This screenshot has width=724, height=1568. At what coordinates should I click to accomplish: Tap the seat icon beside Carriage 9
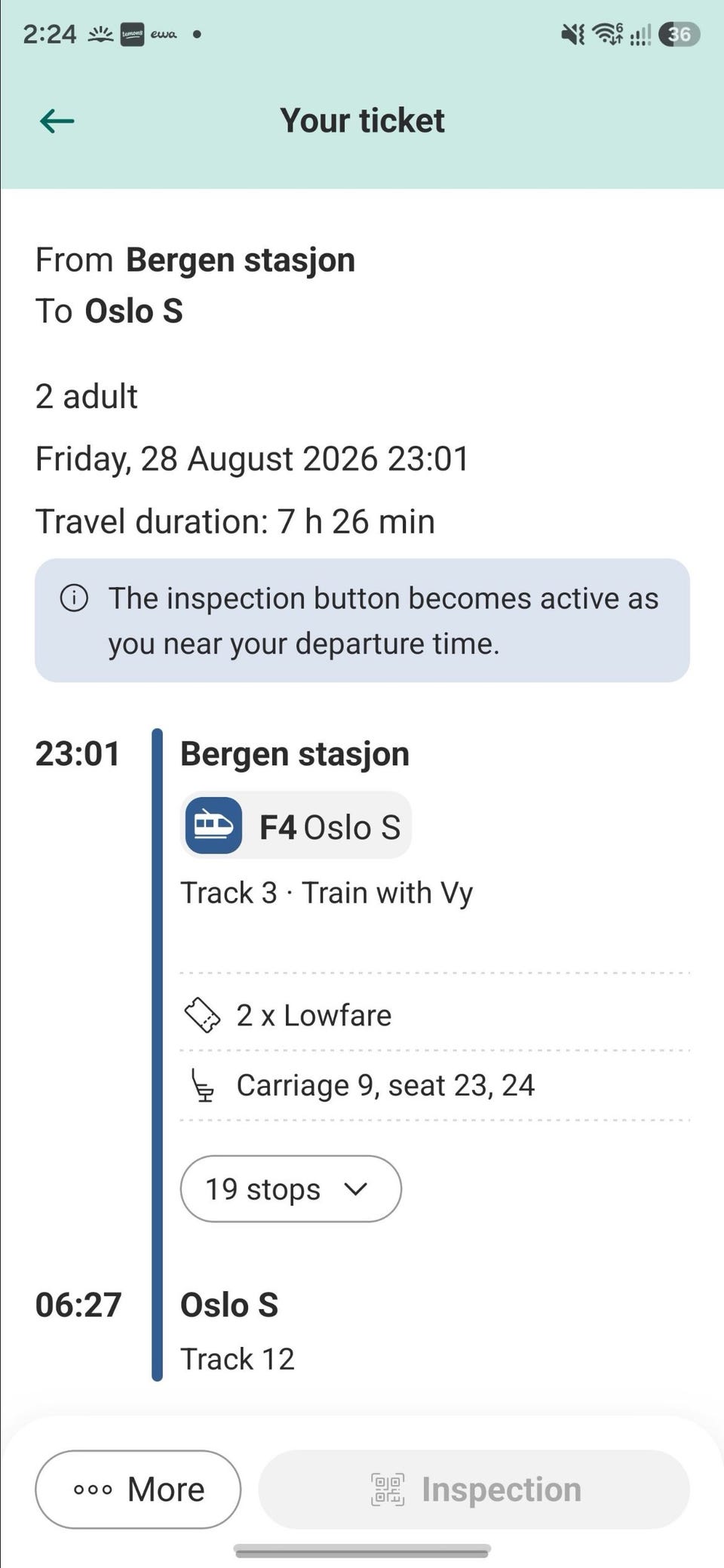coord(203,1085)
